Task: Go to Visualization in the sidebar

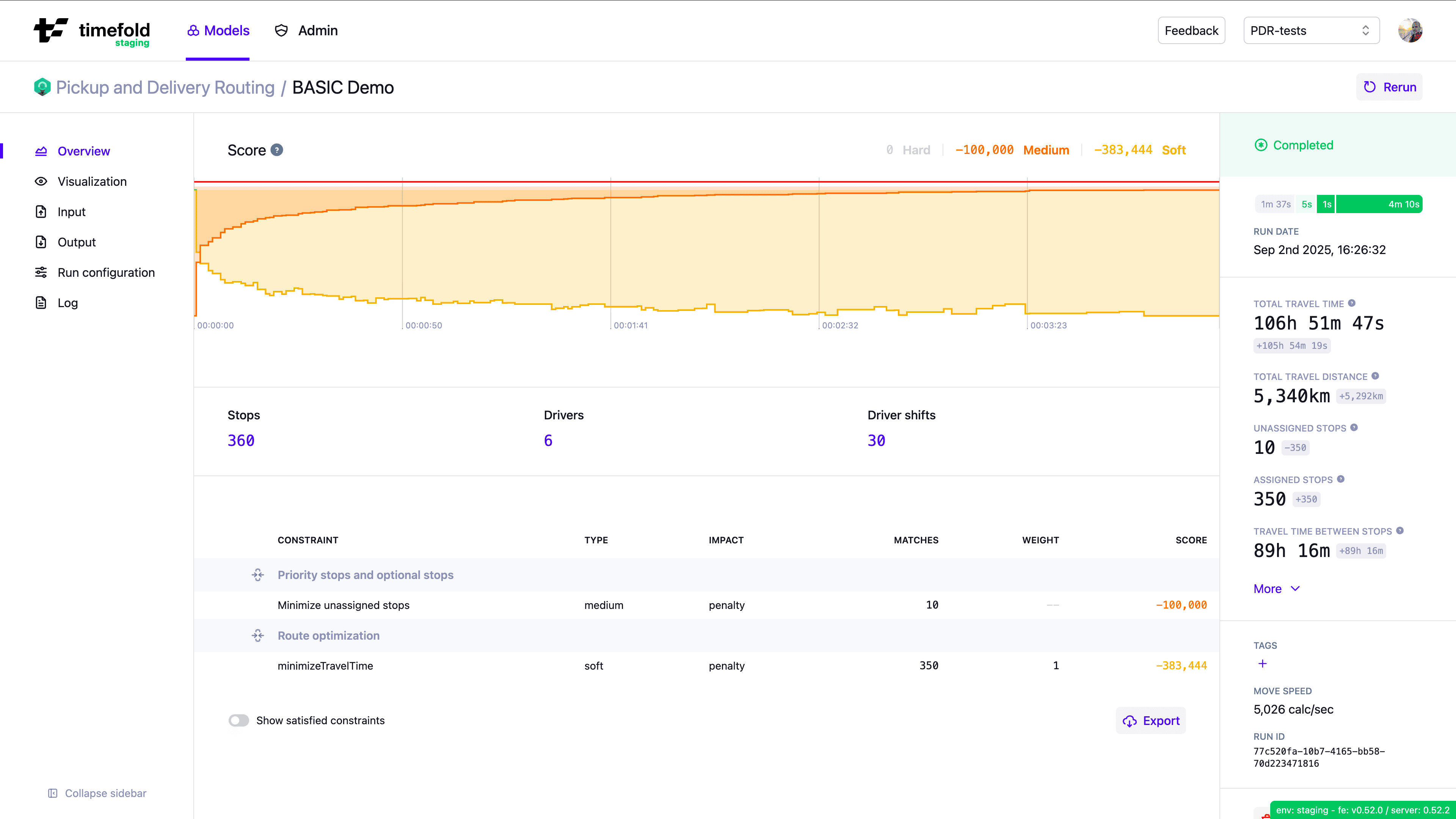Action: tap(91, 182)
